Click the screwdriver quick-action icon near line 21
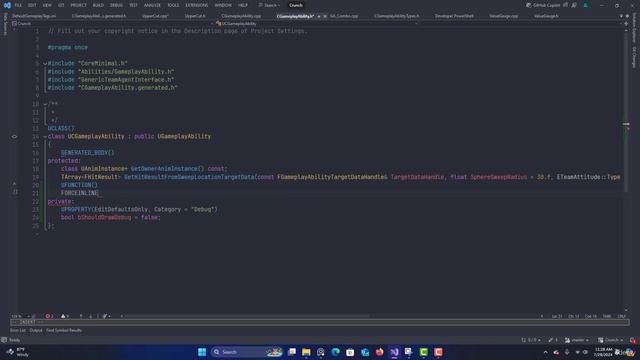 tap(15, 192)
